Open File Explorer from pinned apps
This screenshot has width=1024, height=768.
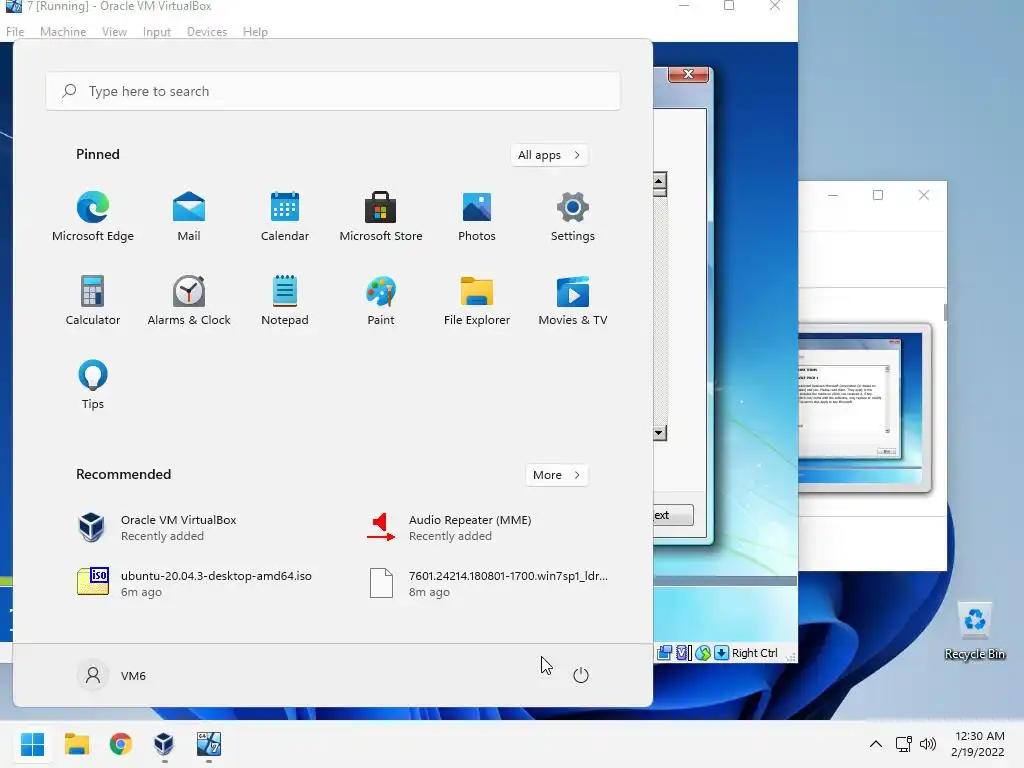coord(477,300)
